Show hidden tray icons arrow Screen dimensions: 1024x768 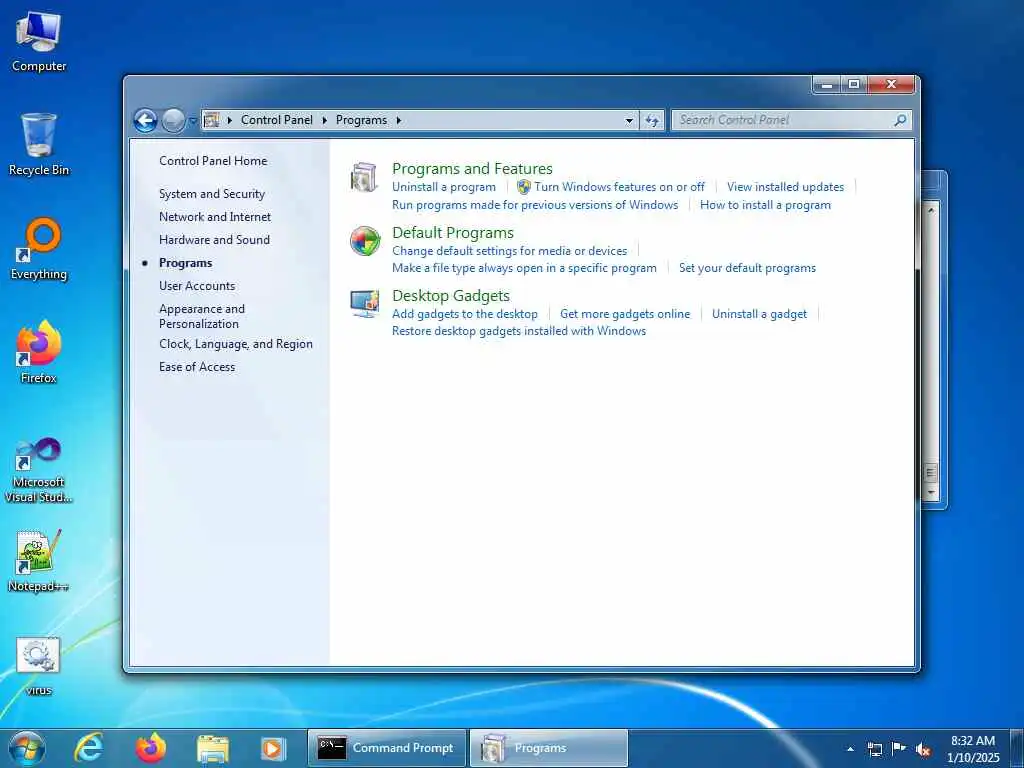(850, 749)
